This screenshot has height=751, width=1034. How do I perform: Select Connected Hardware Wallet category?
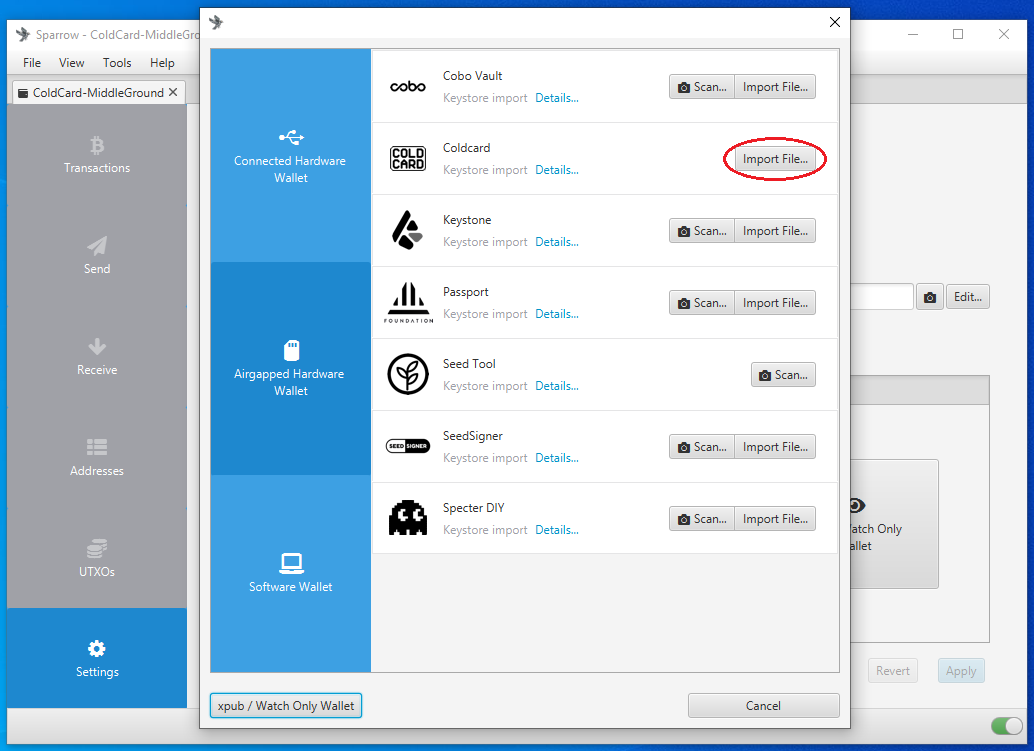pos(291,156)
